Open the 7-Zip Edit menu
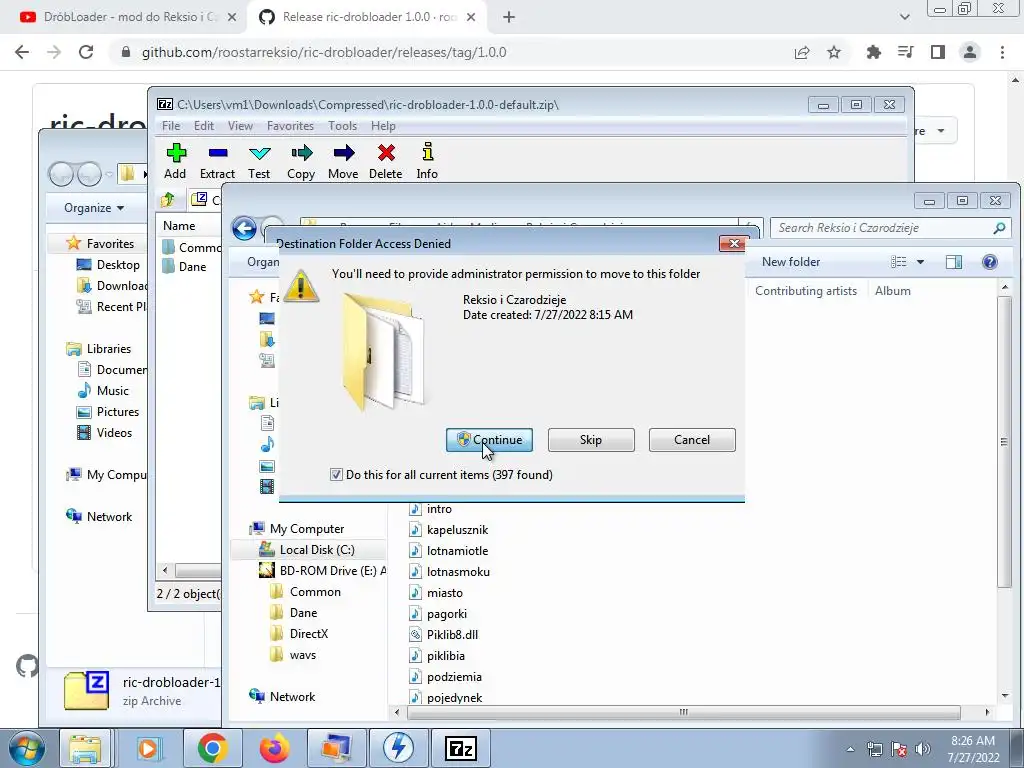The height and width of the screenshot is (768, 1024). [204, 126]
